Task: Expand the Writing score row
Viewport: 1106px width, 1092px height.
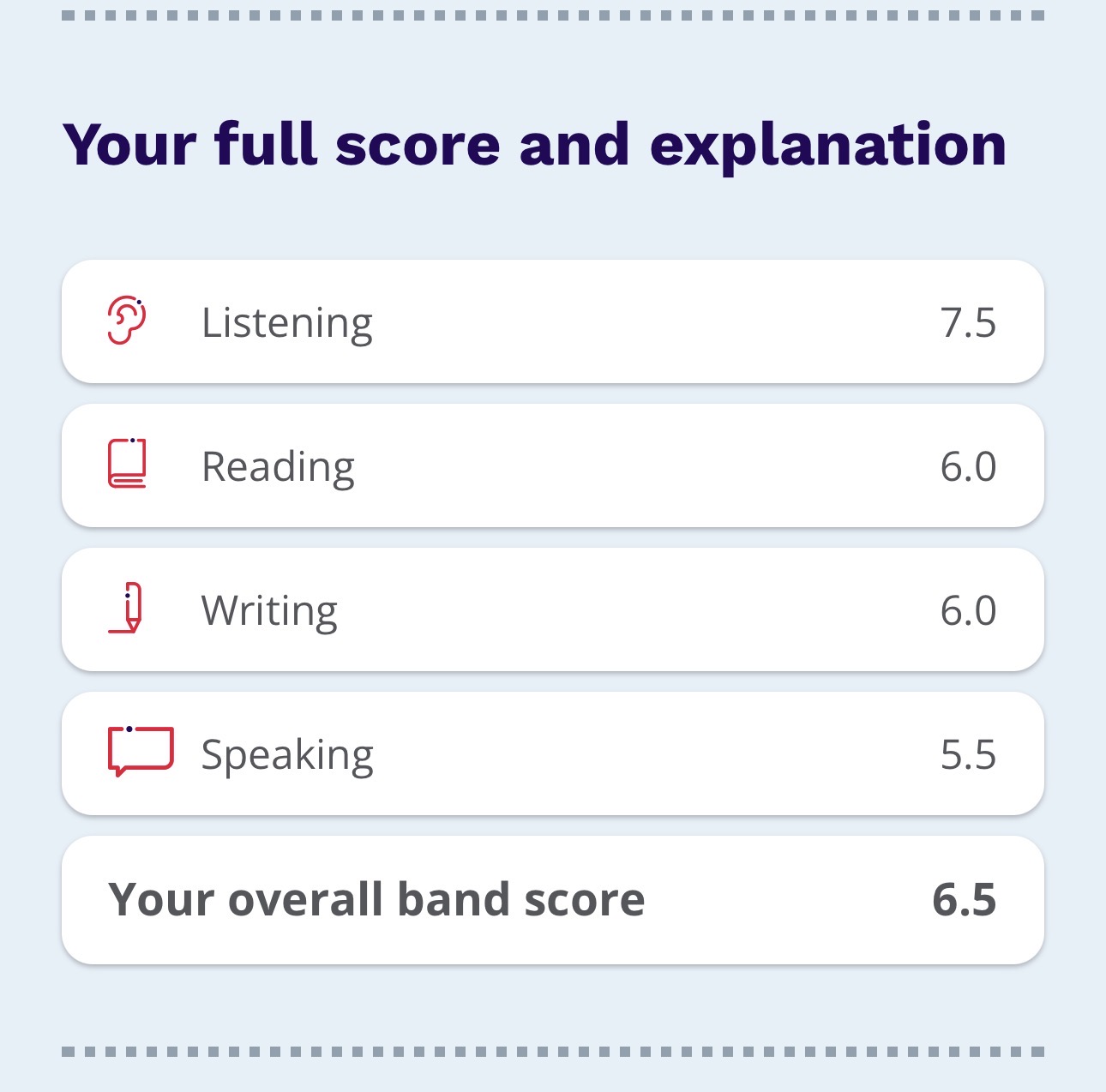Action: [553, 609]
